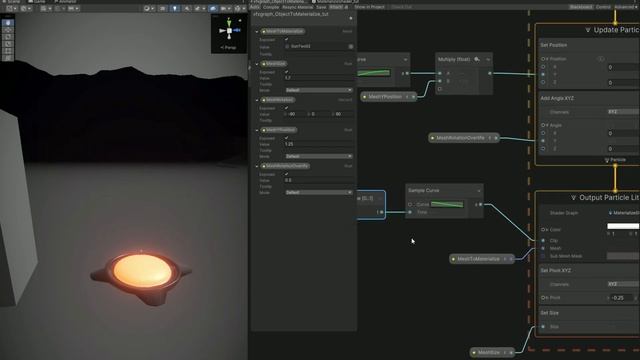The height and width of the screenshot is (360, 640).
Task: Select the View (hand) tool in Scene toolbar
Action: click(8, 23)
